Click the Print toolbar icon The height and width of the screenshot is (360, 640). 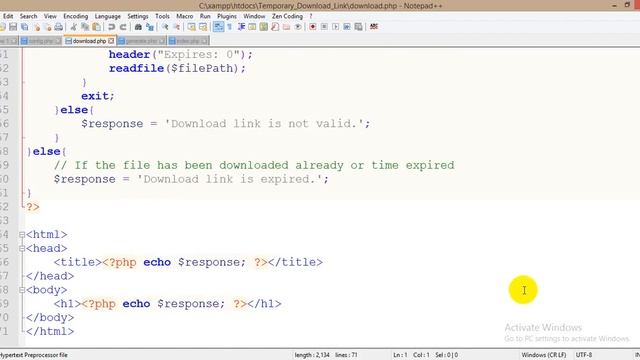tap(58, 27)
